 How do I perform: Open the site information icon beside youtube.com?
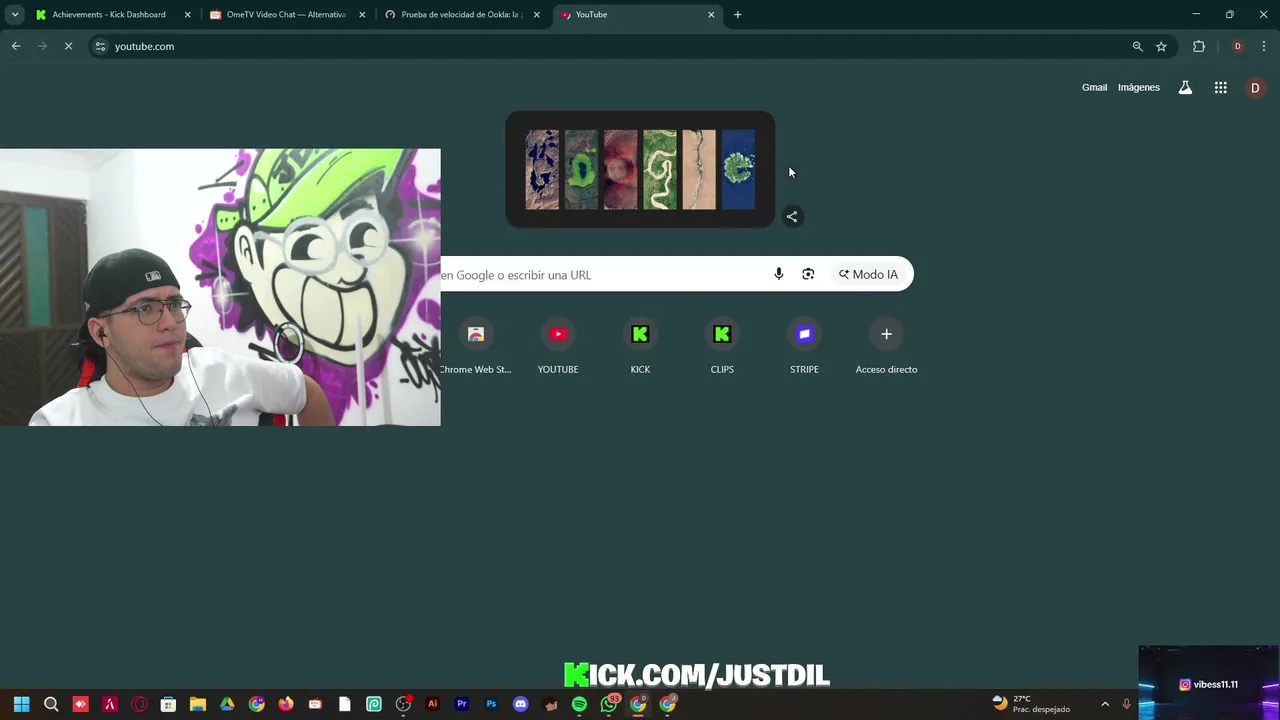click(x=100, y=46)
